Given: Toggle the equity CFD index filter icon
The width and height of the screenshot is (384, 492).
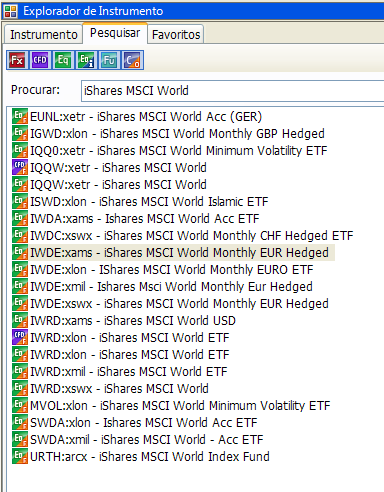Looking at the screenshot, I should 86,60.
